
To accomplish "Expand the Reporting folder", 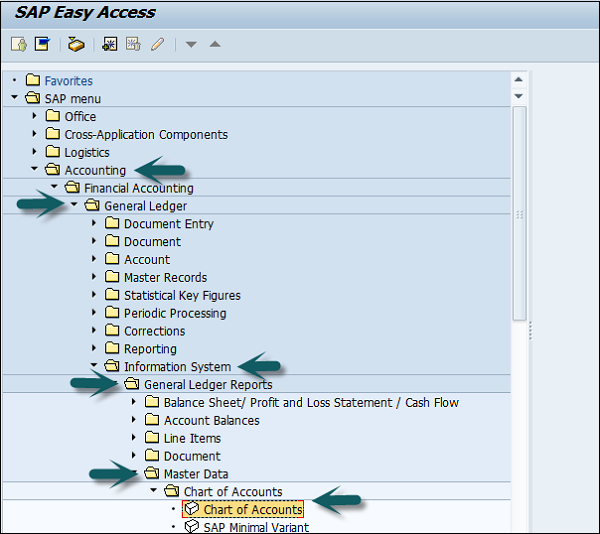I will [94, 348].
